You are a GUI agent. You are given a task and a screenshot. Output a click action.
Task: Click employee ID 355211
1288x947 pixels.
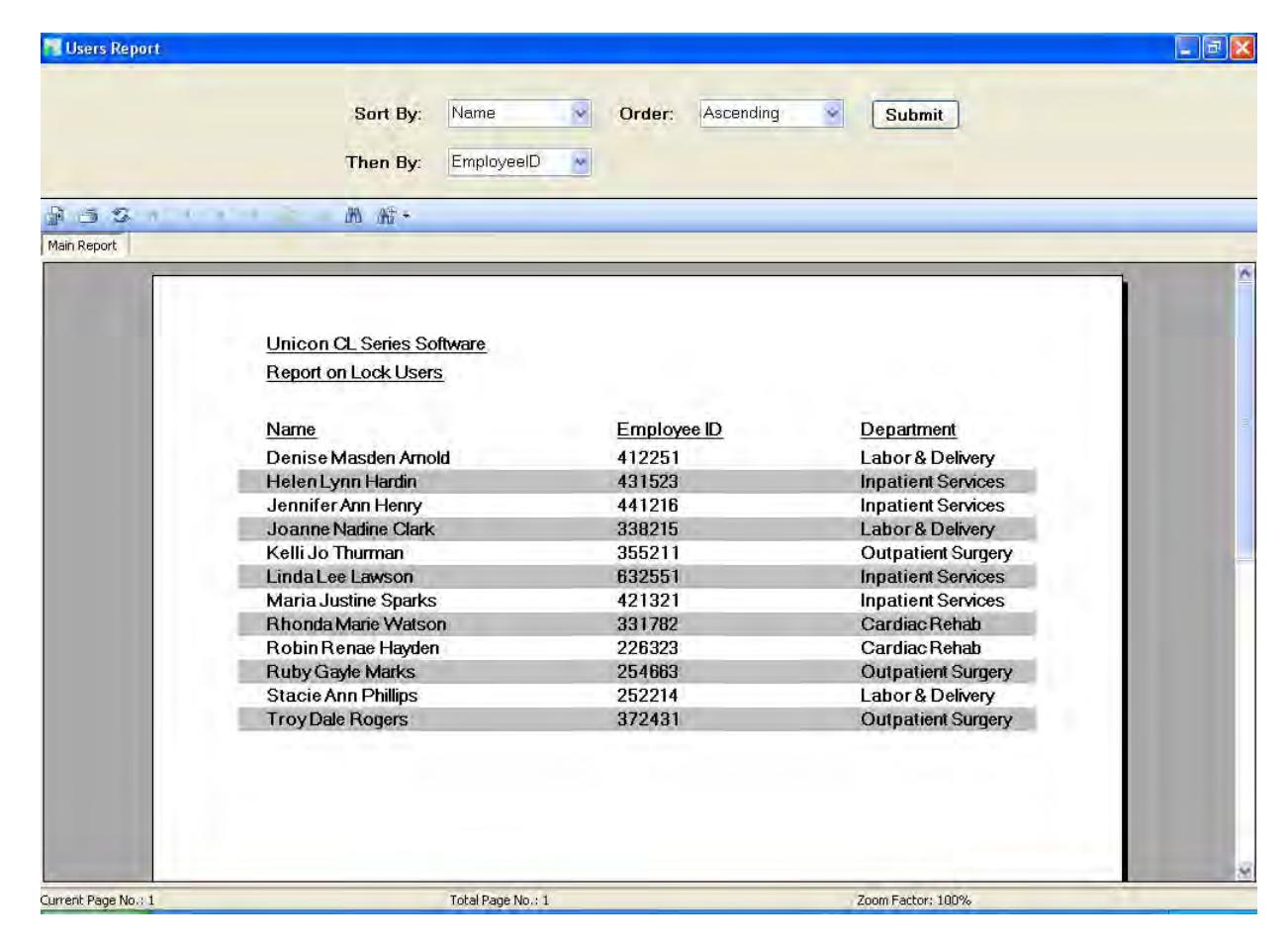648,552
